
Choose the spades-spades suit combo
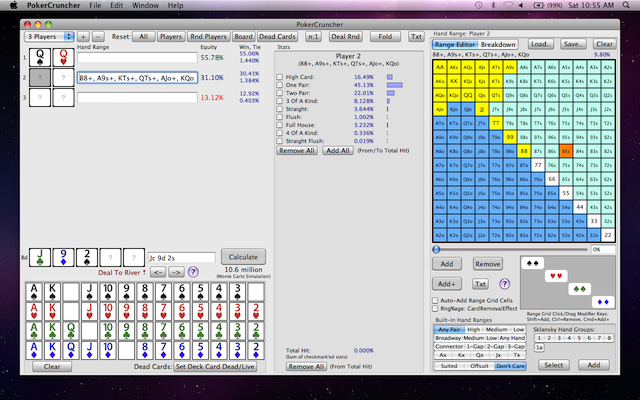tap(532, 263)
